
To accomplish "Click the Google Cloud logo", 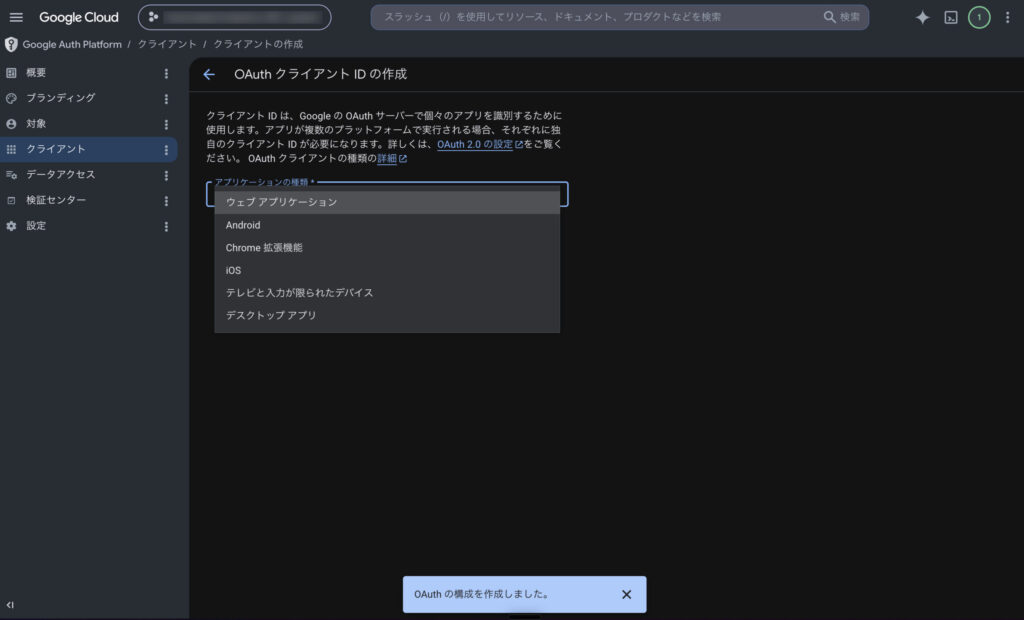I will [79, 18].
